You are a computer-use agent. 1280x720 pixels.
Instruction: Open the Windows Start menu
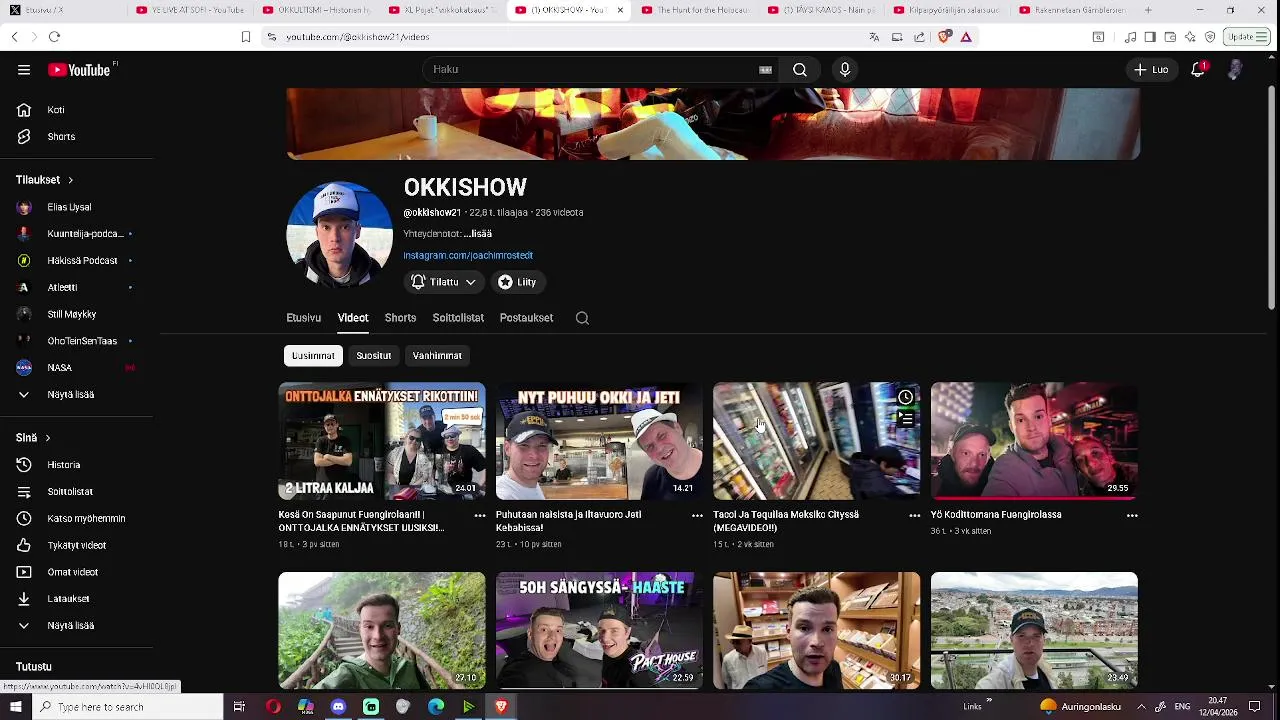tap(15, 707)
